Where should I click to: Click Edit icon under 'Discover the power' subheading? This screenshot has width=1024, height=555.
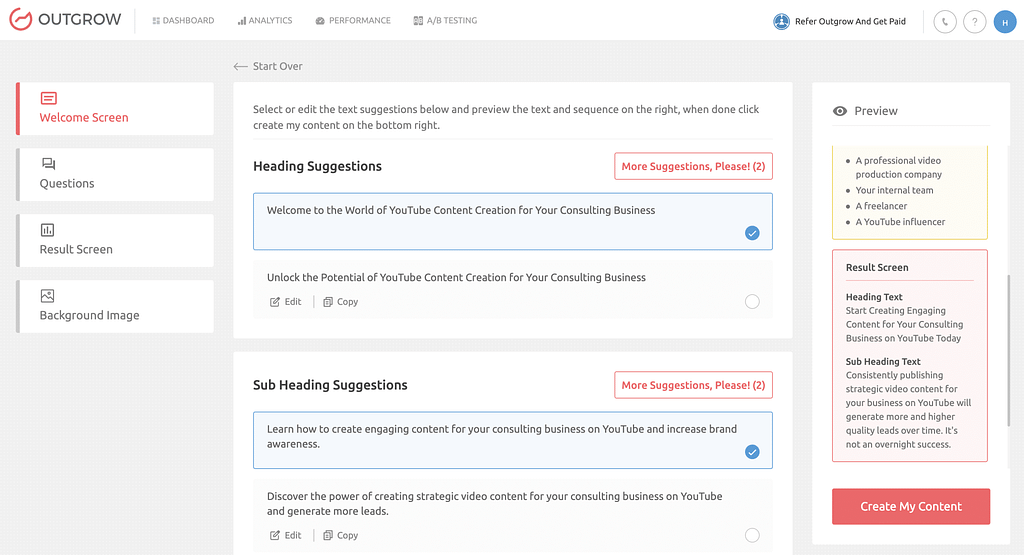[x=275, y=536]
